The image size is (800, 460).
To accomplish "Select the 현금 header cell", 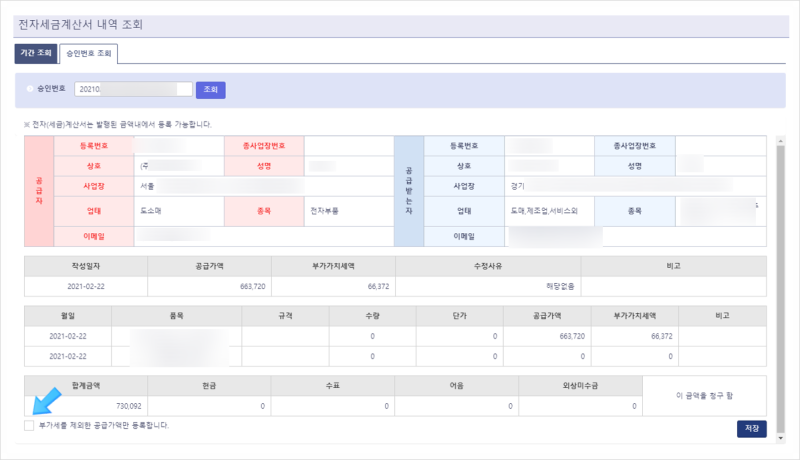I will pos(209,386).
